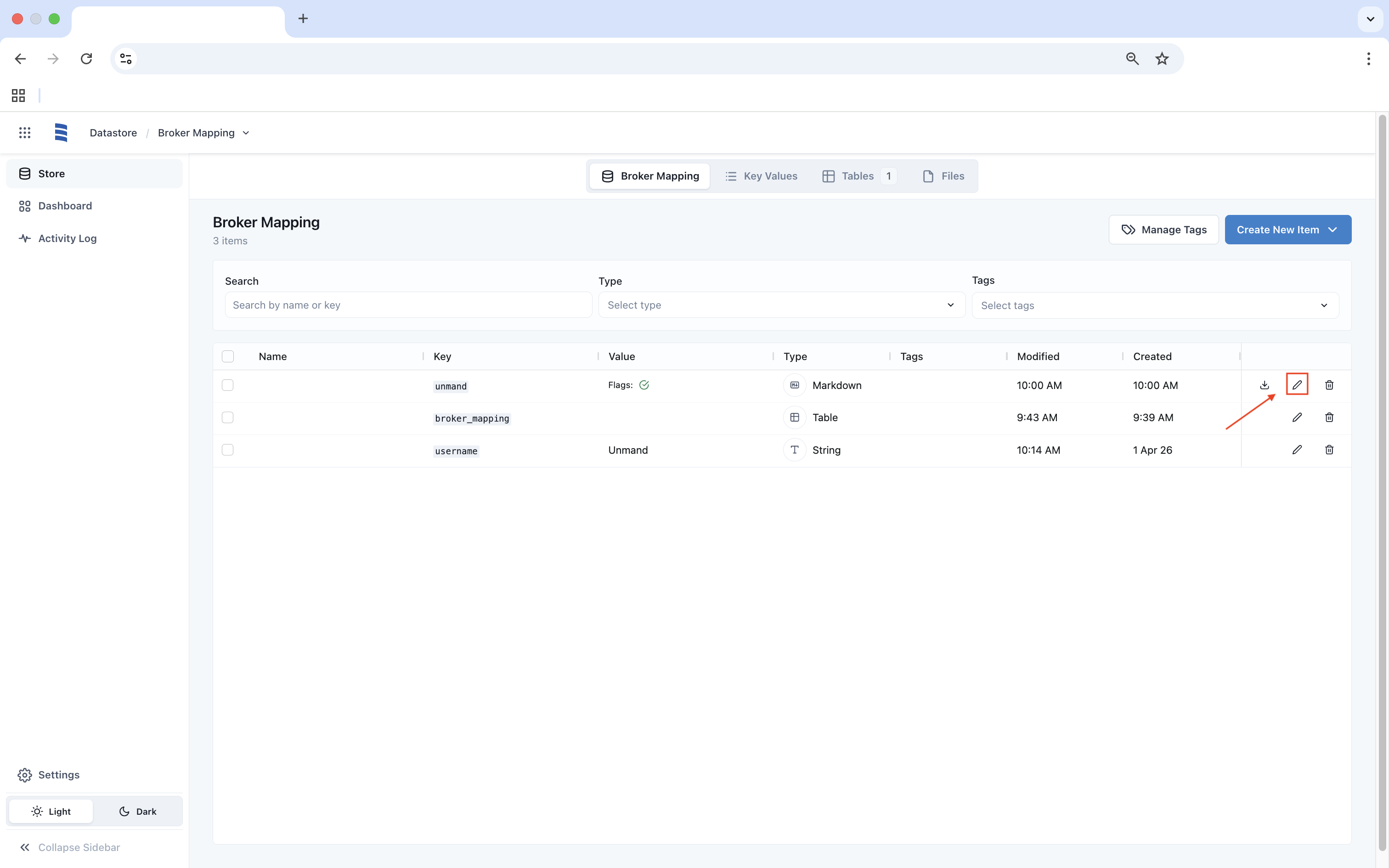Open the Select type dropdown
The height and width of the screenshot is (868, 1389).
point(782,305)
